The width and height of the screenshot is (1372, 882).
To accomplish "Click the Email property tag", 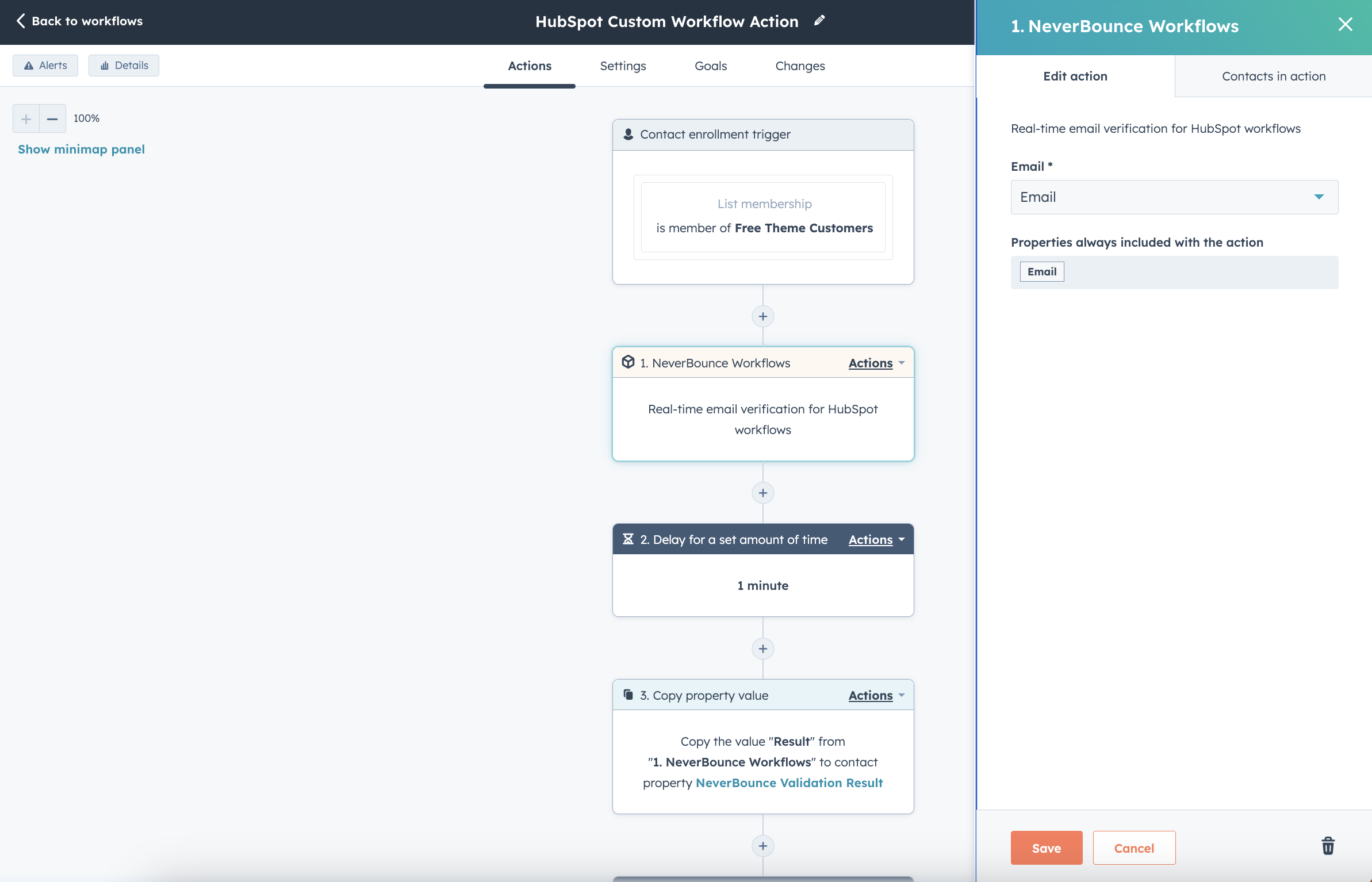I will [x=1041, y=271].
